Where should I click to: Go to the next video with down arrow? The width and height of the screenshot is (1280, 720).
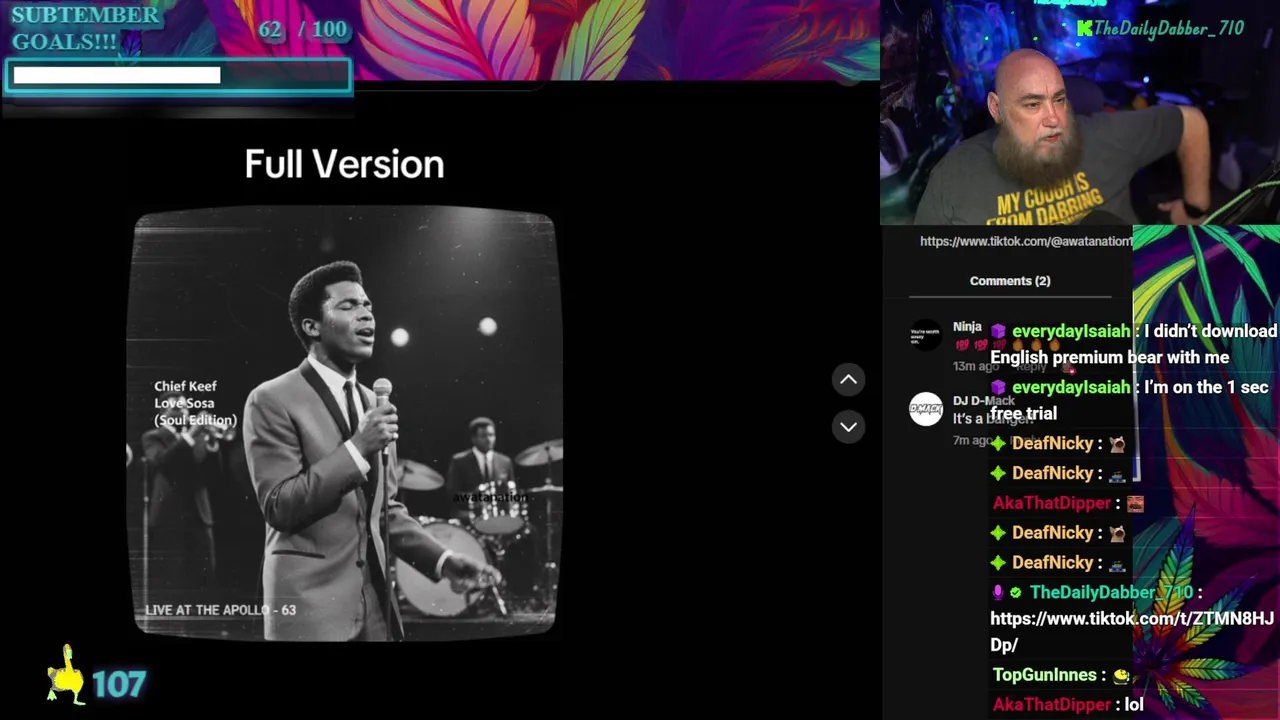848,427
